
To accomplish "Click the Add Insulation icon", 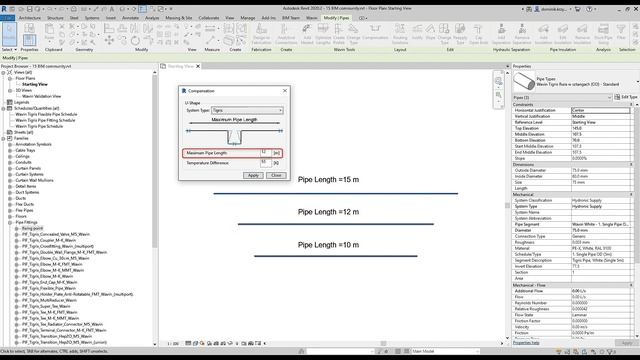I will pos(543,34).
